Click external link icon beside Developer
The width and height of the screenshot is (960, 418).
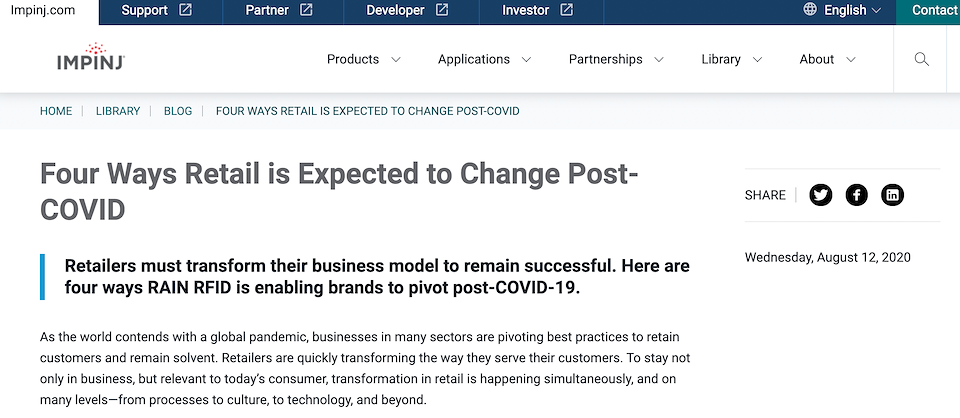point(442,10)
